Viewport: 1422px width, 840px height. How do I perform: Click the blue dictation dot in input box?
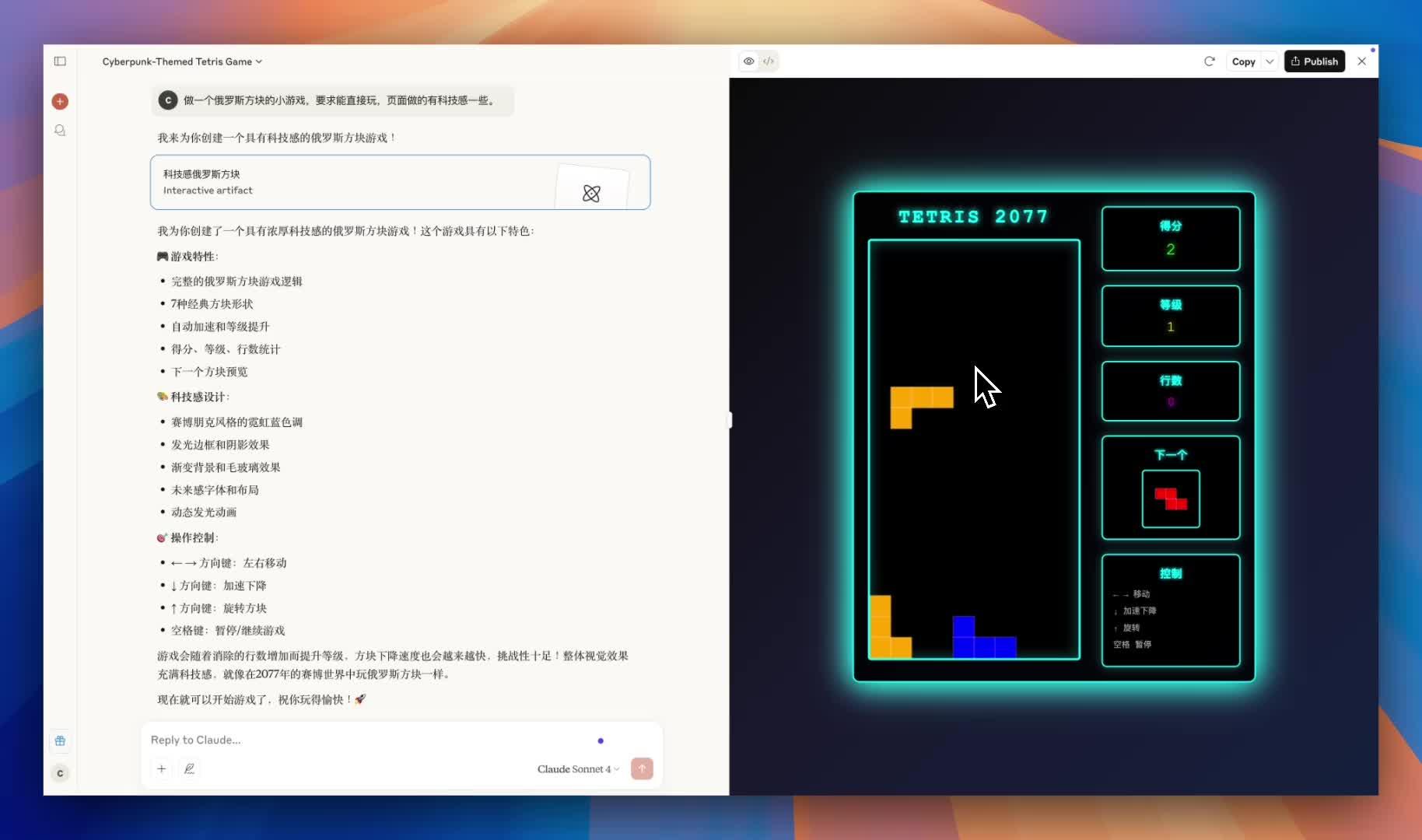click(600, 740)
